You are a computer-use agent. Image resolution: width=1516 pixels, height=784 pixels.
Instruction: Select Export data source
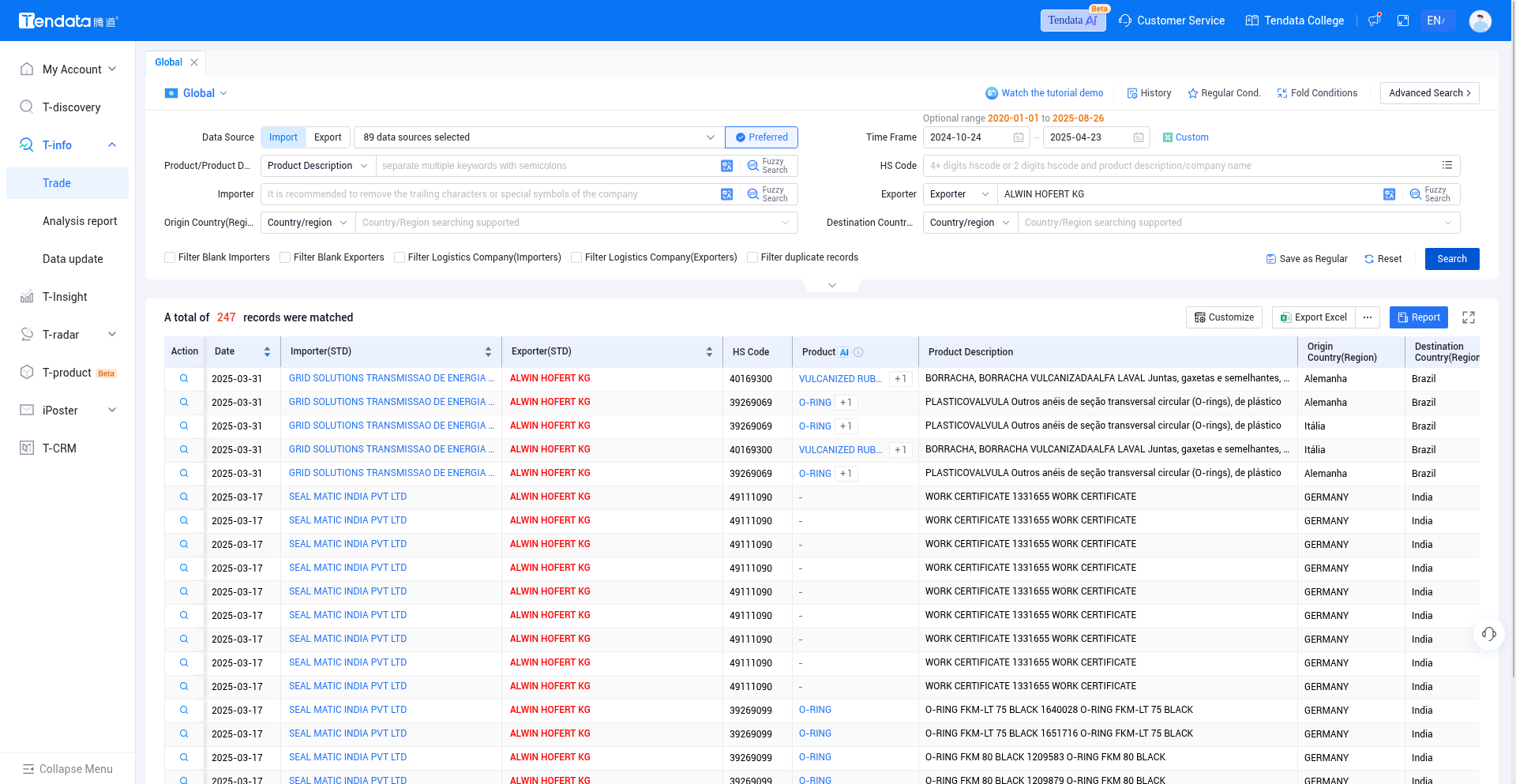pos(328,137)
